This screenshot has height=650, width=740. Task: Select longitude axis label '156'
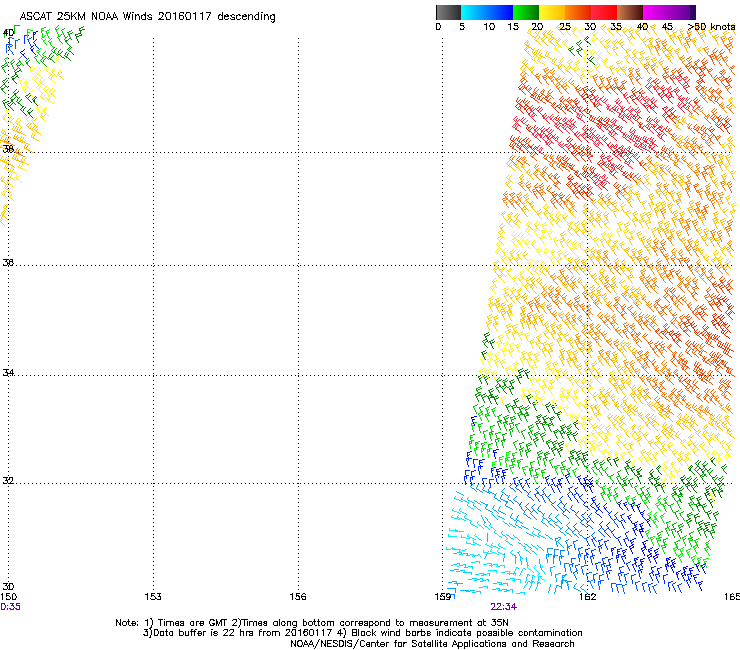[x=298, y=597]
